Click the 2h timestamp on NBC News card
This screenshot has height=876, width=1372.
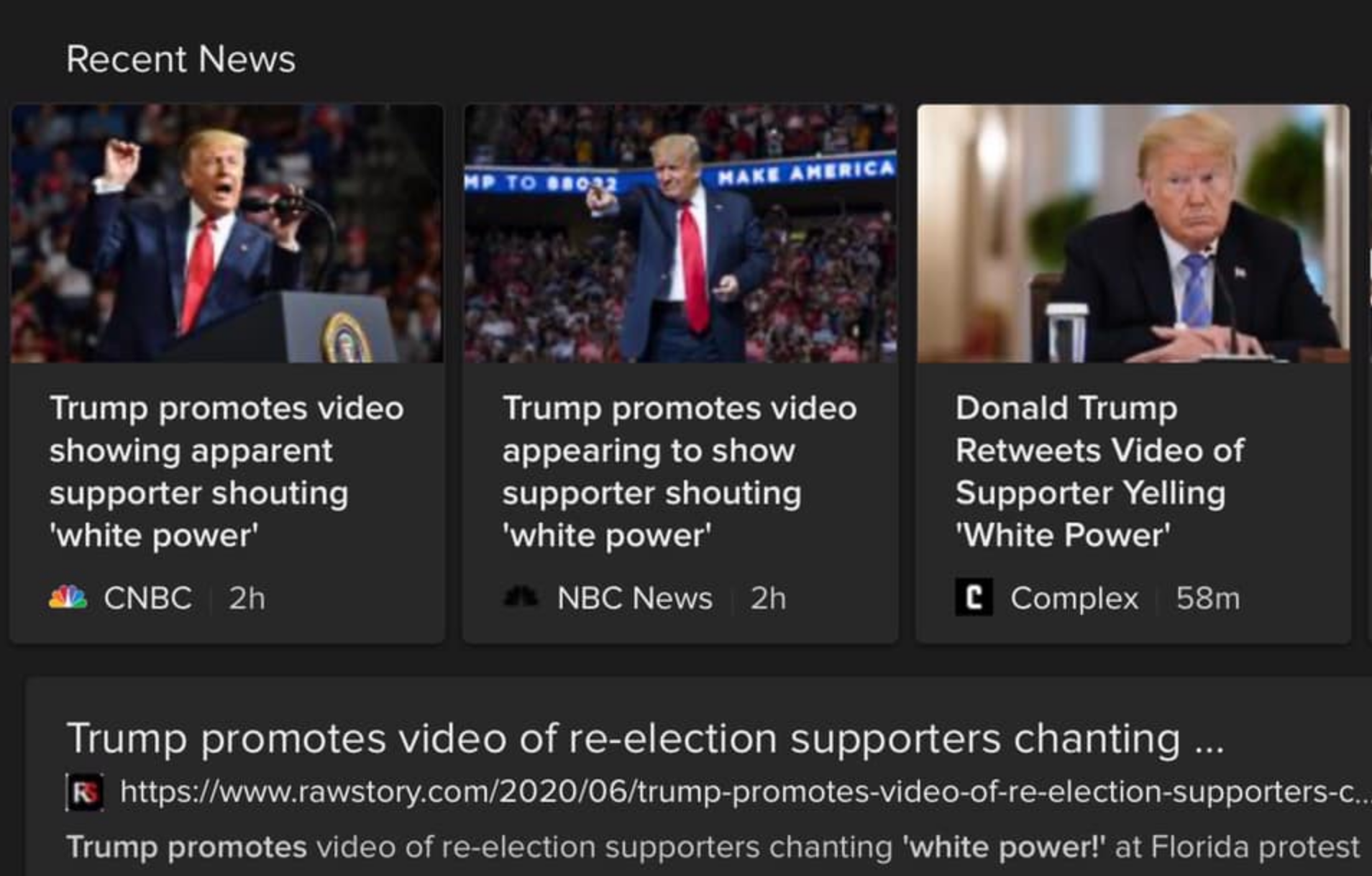[768, 598]
